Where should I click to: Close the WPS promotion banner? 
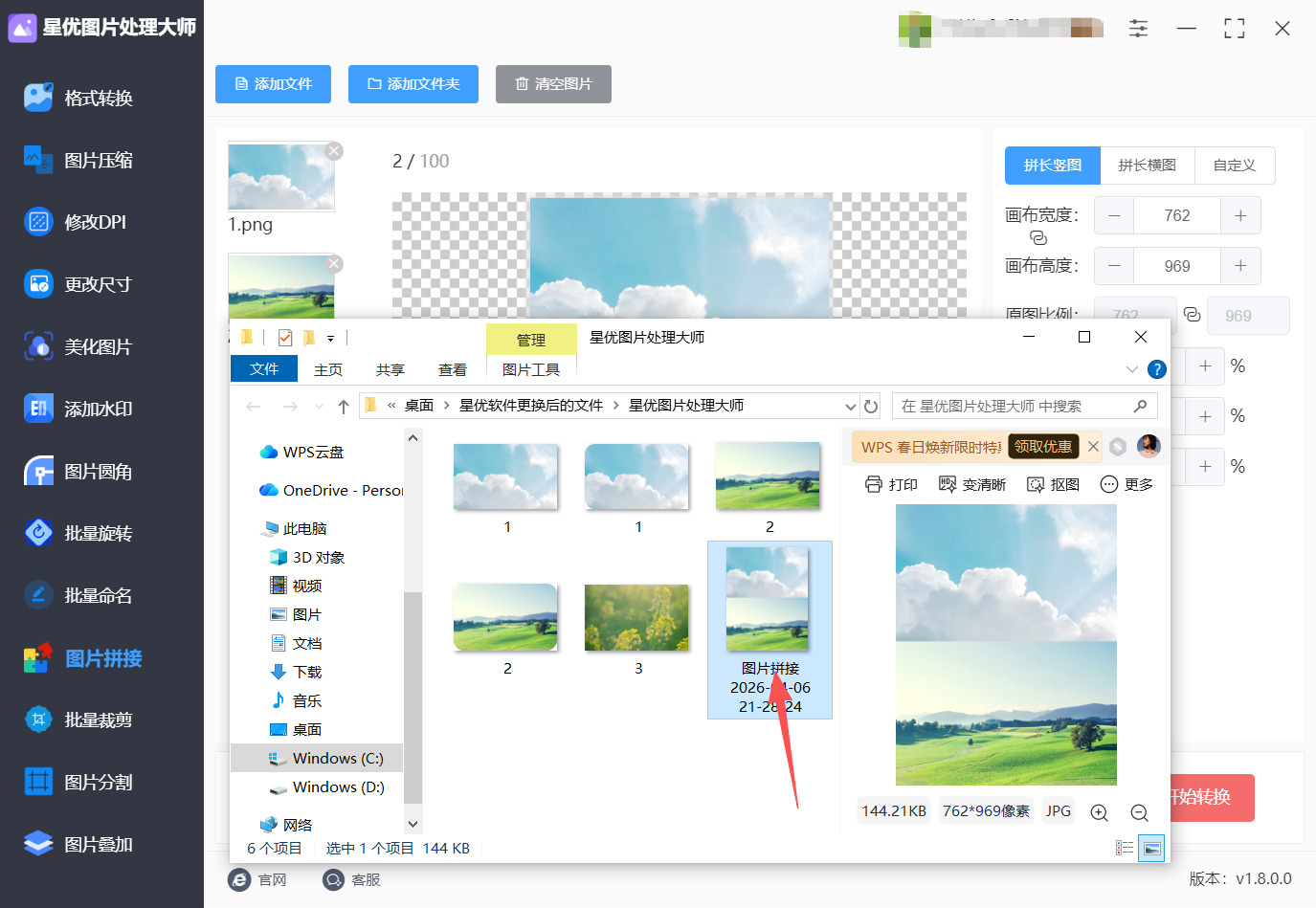coord(1093,447)
